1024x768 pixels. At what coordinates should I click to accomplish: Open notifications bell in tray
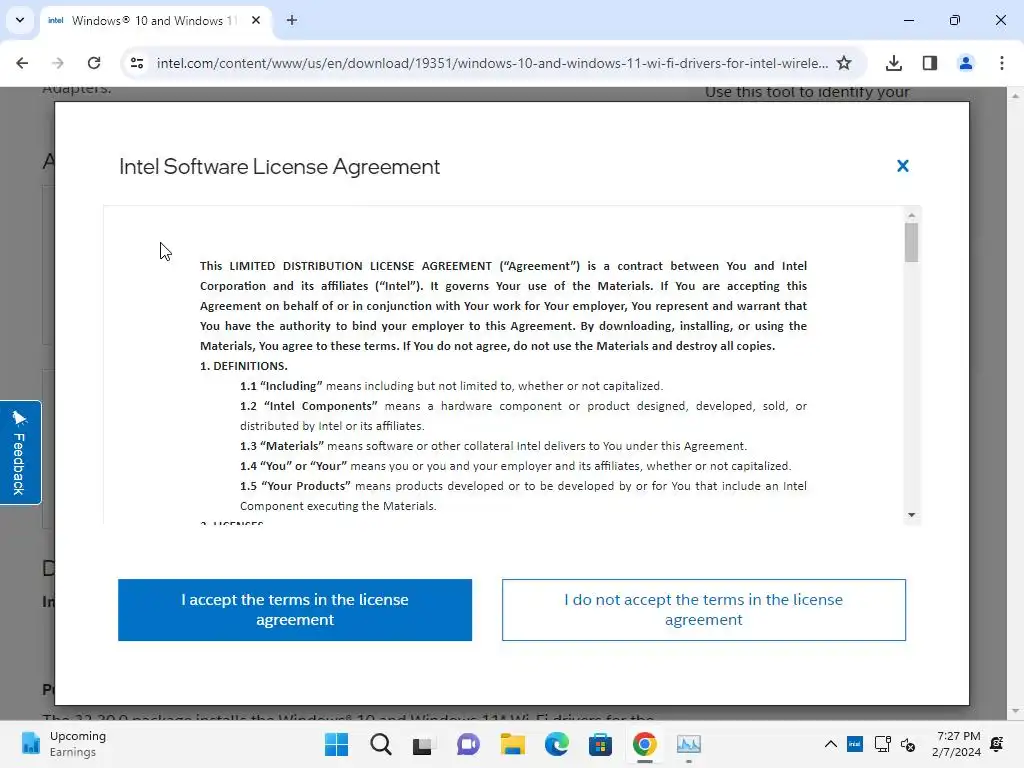point(997,744)
